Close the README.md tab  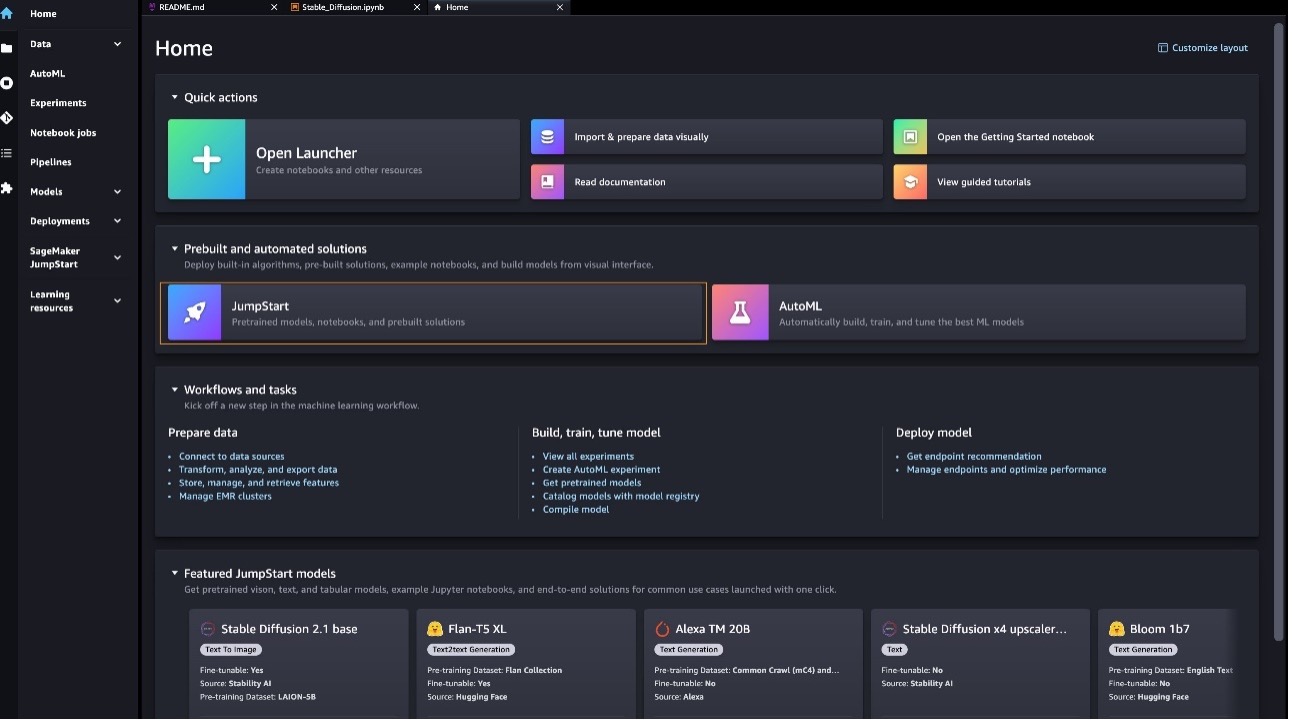pos(275,7)
